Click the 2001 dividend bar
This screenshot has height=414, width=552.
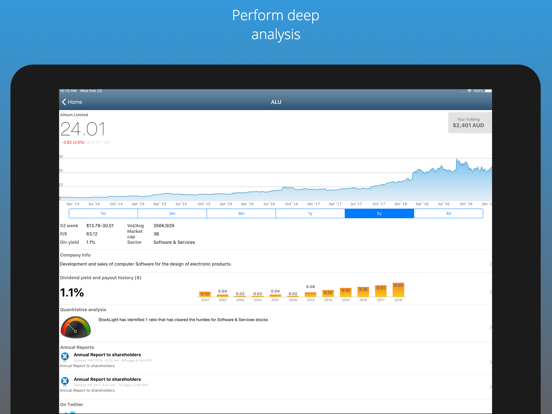click(x=205, y=294)
